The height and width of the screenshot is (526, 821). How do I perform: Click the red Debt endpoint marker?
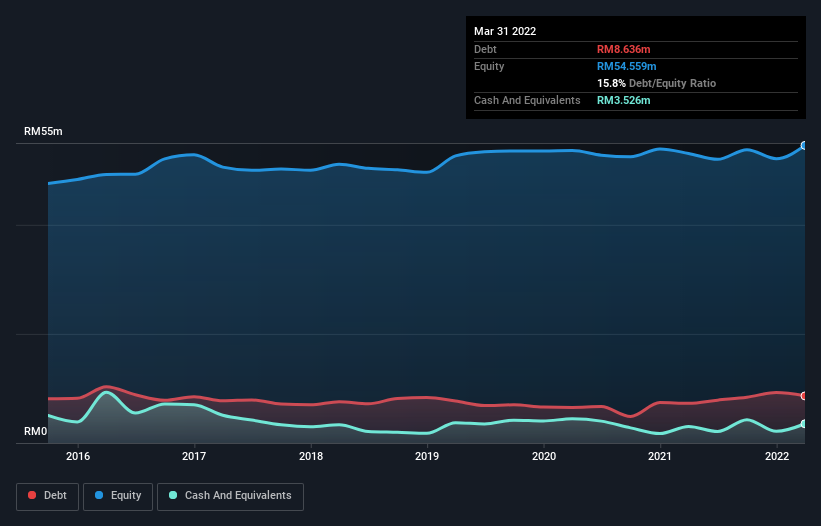click(x=804, y=396)
